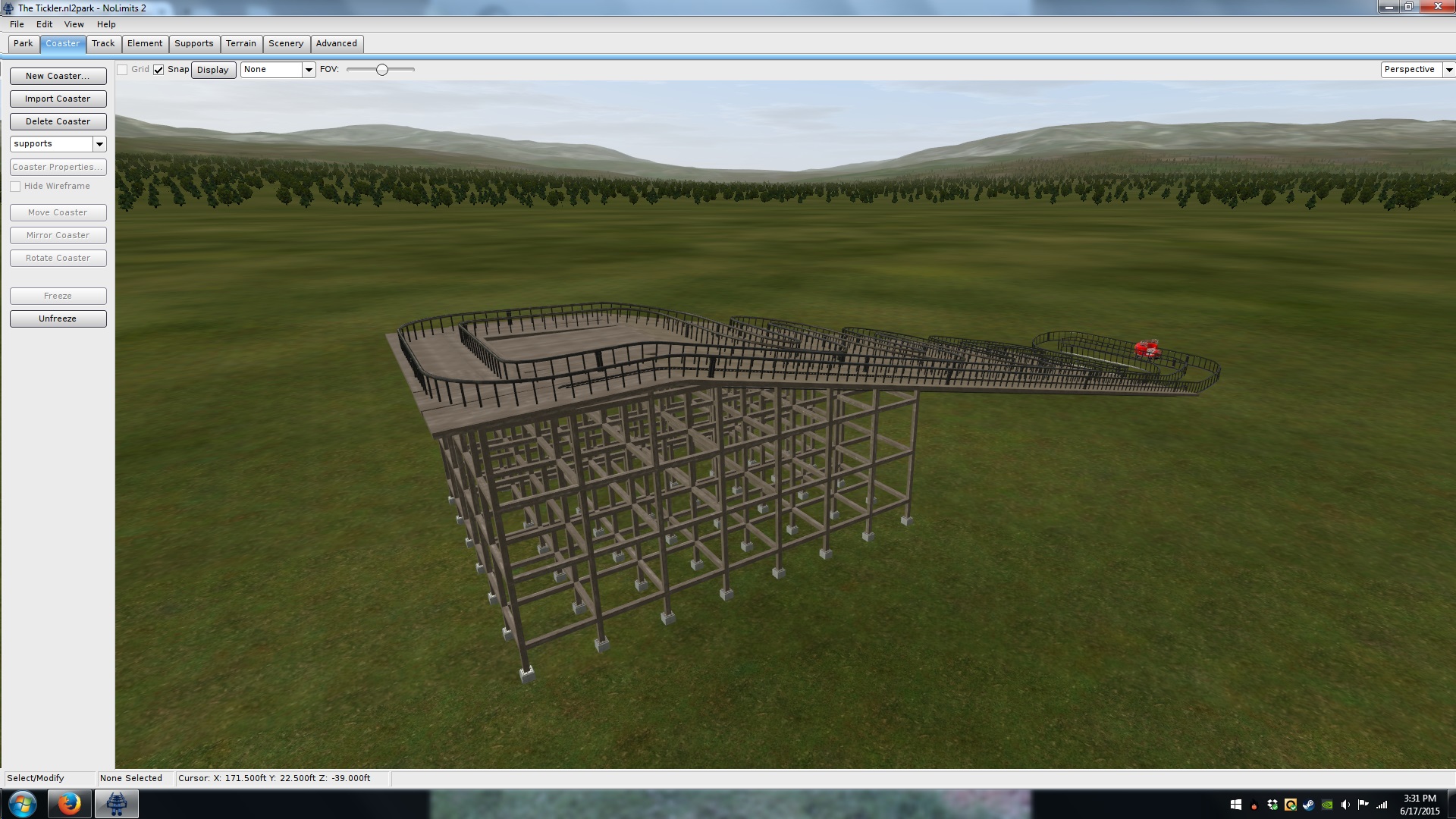Open the Edit menu
Viewport: 1456px width, 819px height.
[x=44, y=24]
